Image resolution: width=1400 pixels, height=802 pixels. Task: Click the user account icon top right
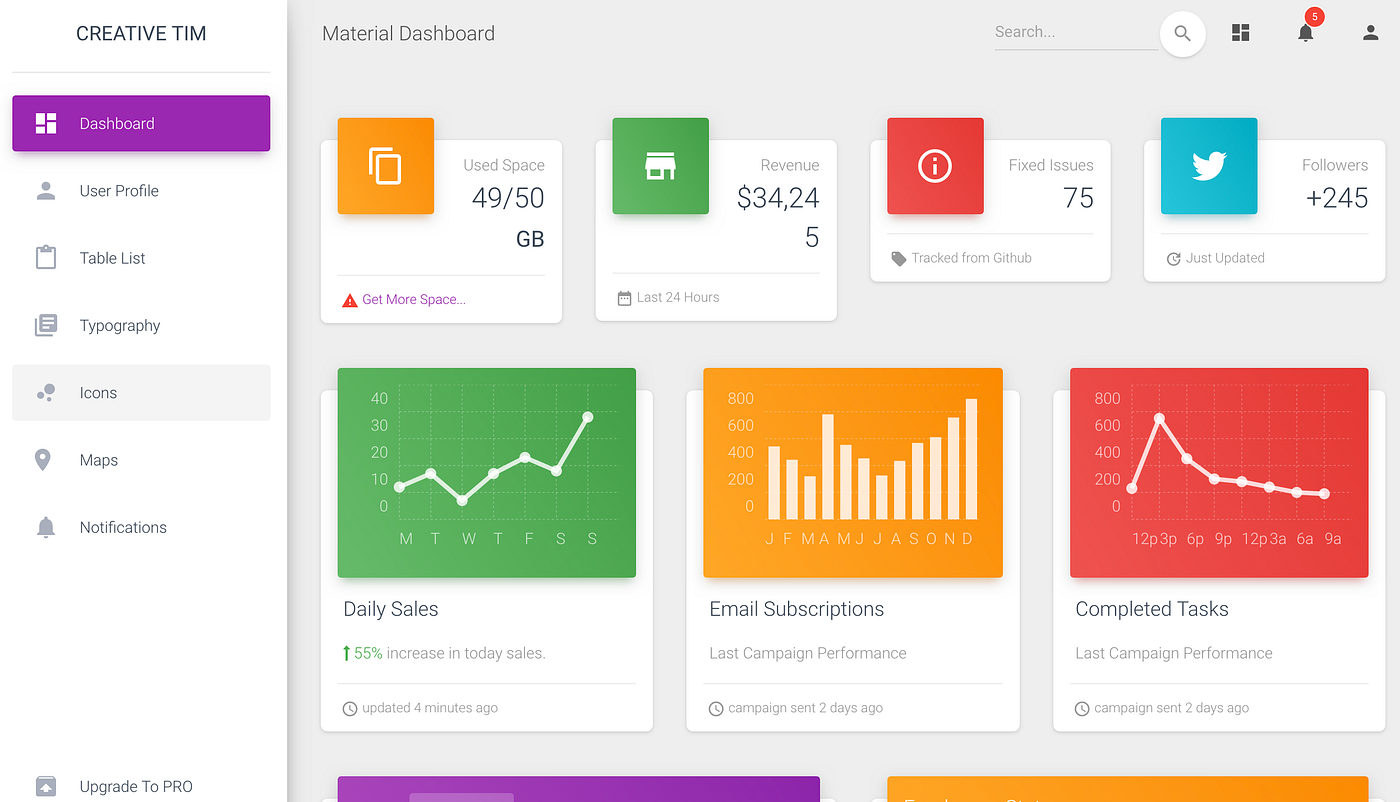coord(1369,33)
